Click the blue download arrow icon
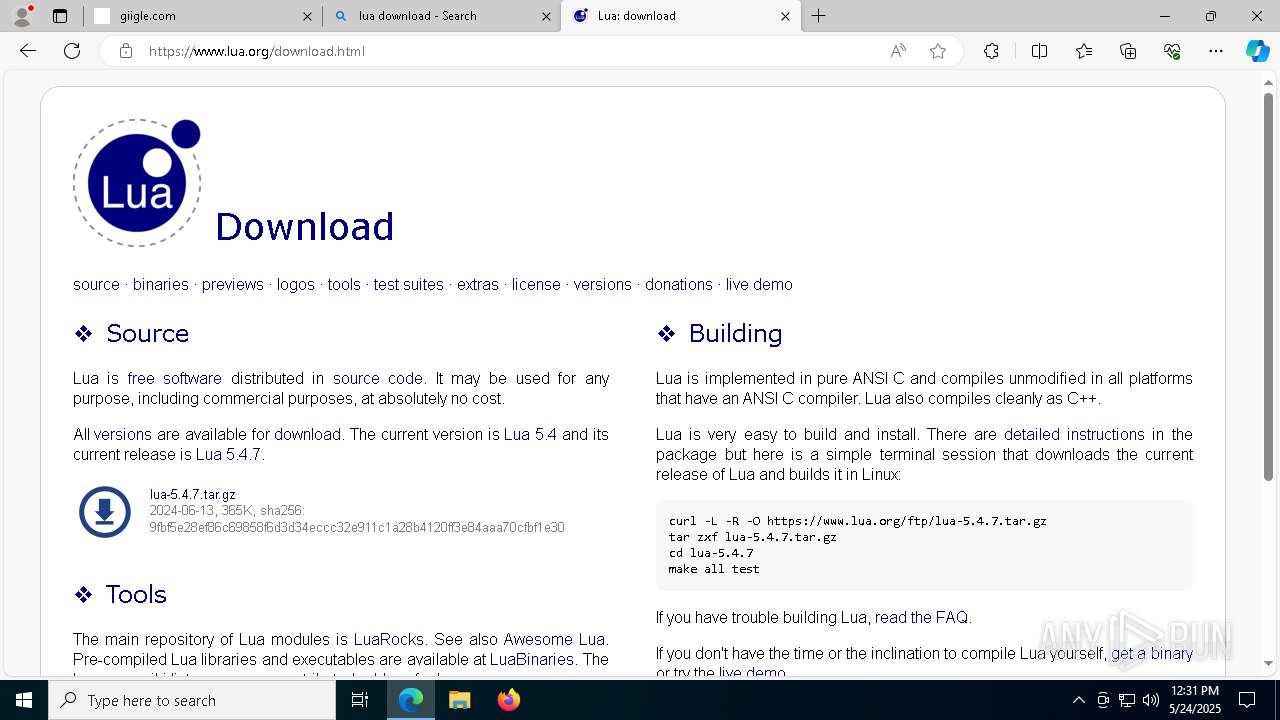Screen dimensions: 1280x720 105,512
